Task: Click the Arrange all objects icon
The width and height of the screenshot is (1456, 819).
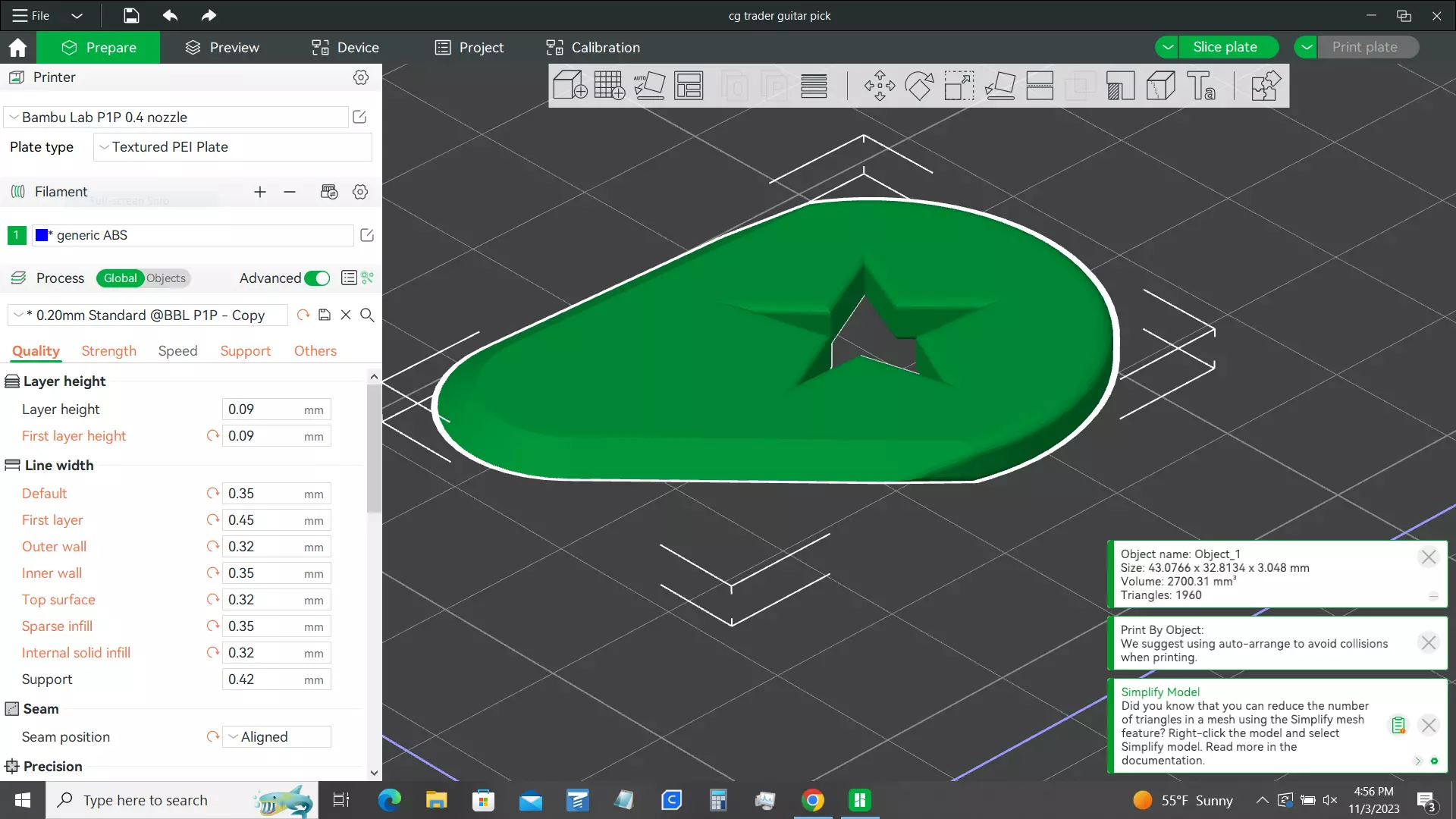Action: coord(689,86)
